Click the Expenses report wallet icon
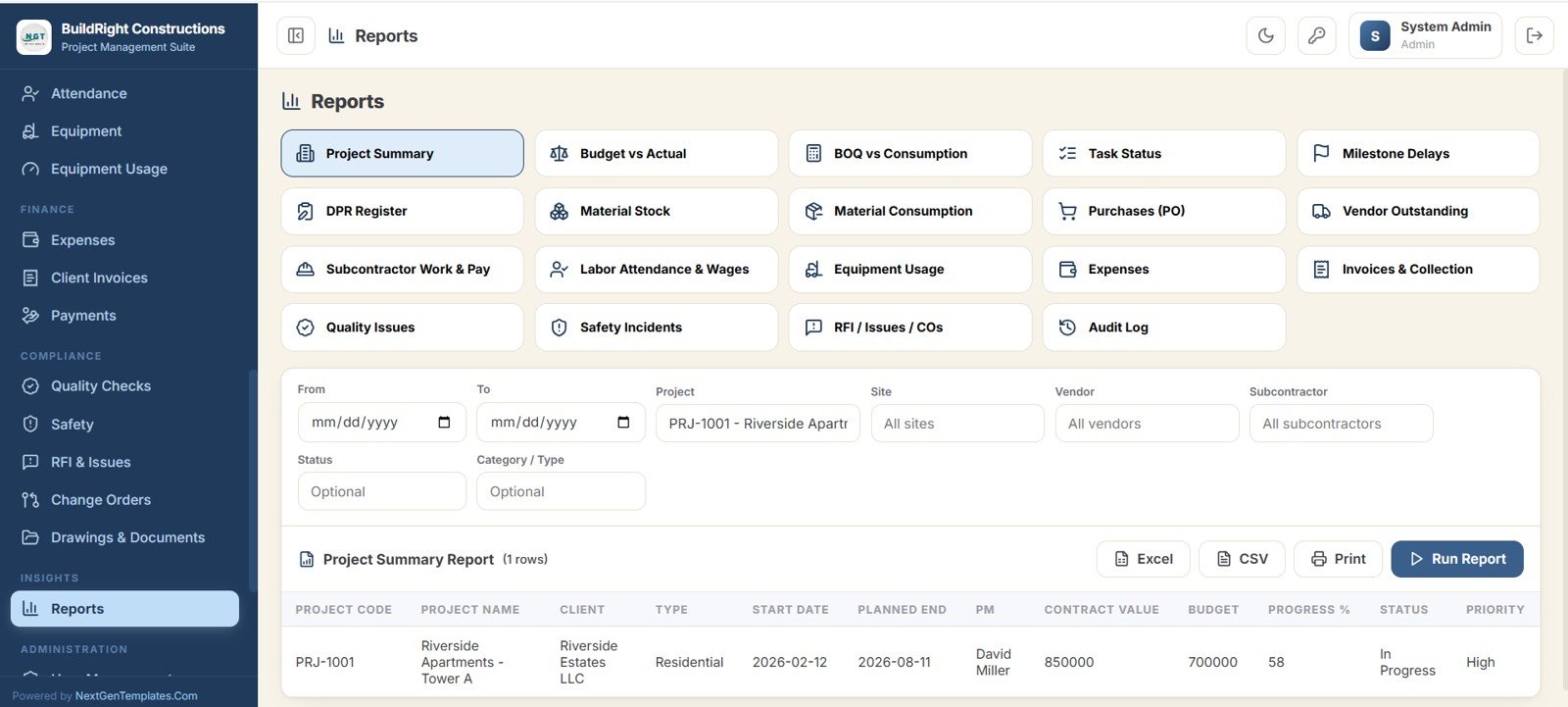The image size is (1568, 707). (x=1067, y=270)
